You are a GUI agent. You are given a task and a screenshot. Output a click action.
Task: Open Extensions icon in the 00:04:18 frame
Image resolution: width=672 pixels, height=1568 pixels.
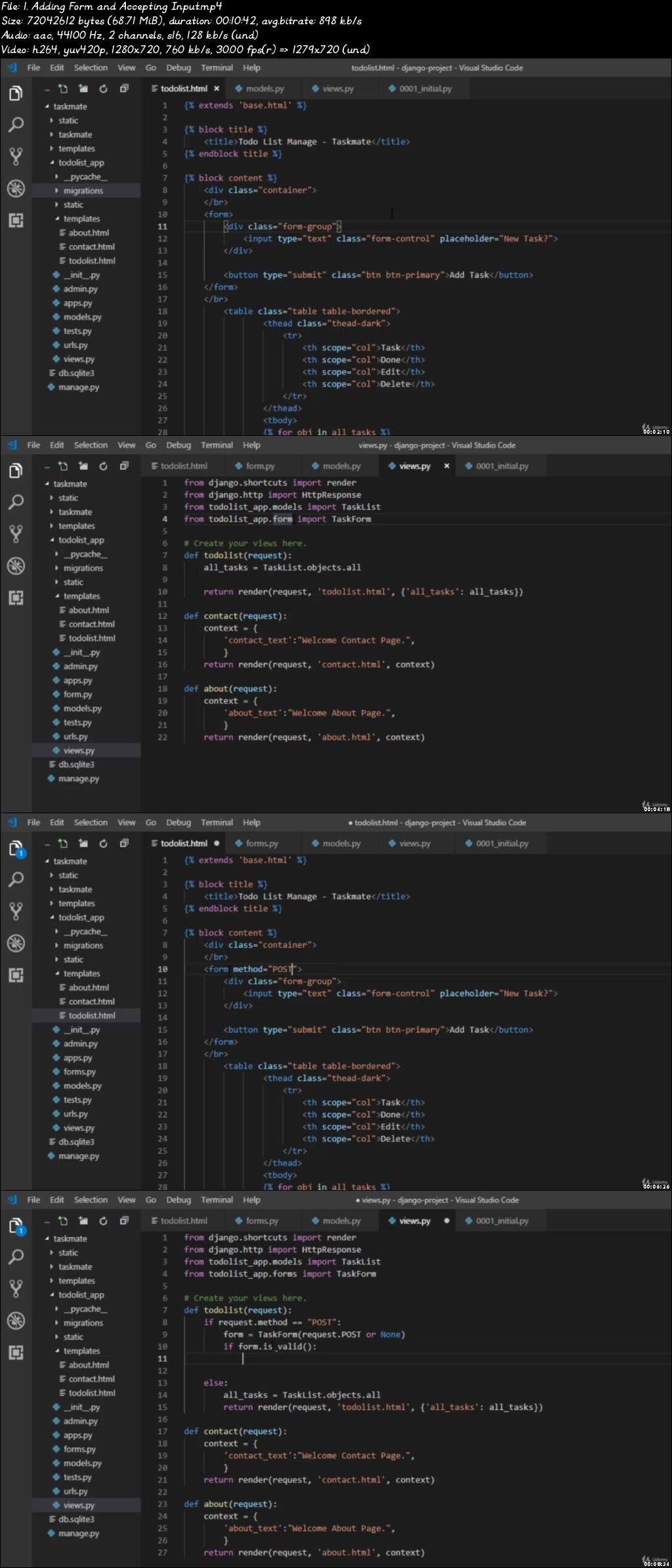(x=16, y=597)
